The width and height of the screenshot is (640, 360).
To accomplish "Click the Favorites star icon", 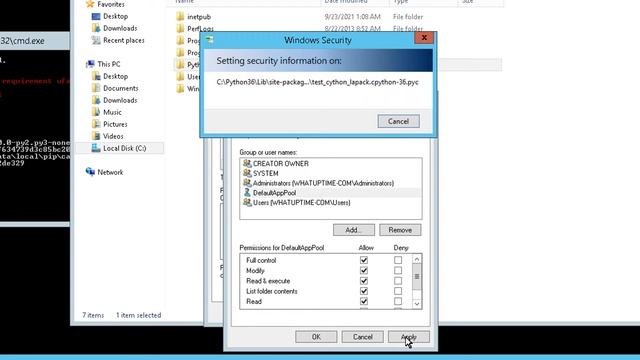I will [x=90, y=4].
